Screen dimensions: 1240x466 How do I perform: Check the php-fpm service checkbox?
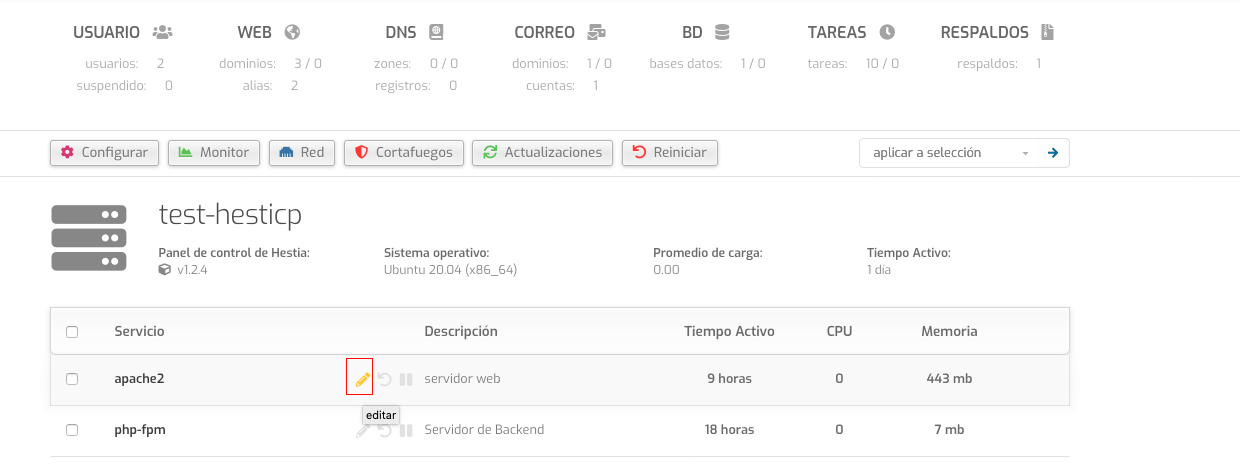point(72,430)
